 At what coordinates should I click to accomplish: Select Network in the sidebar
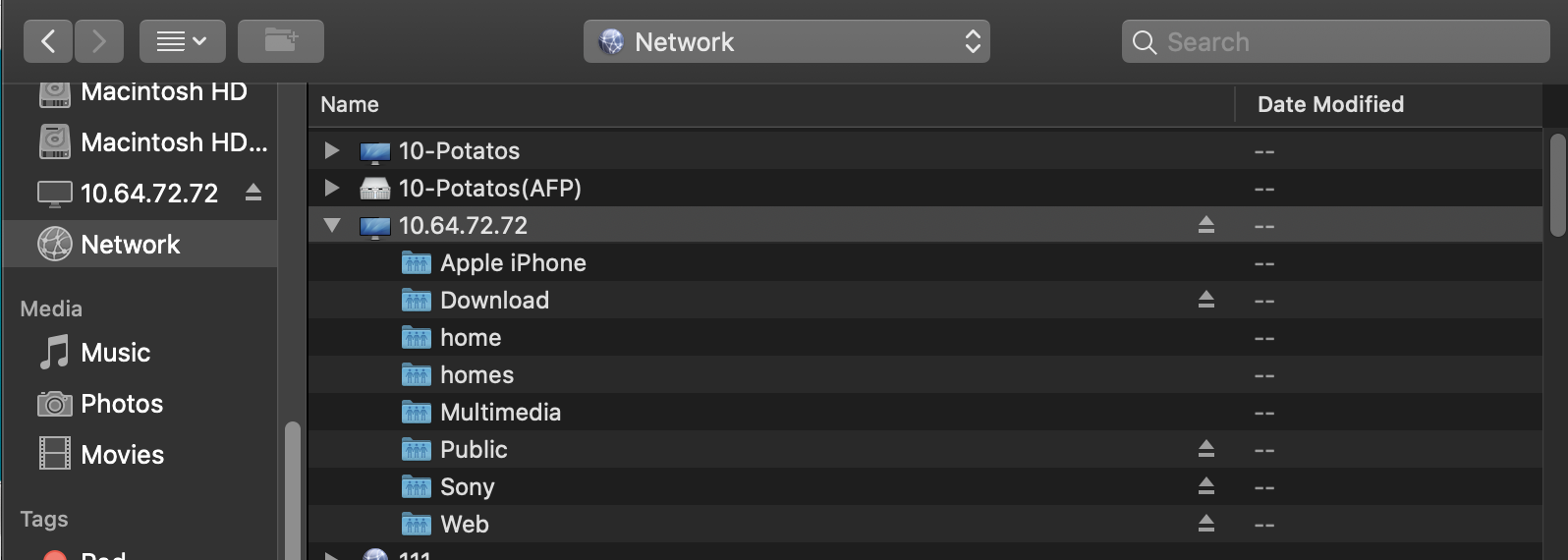130,244
